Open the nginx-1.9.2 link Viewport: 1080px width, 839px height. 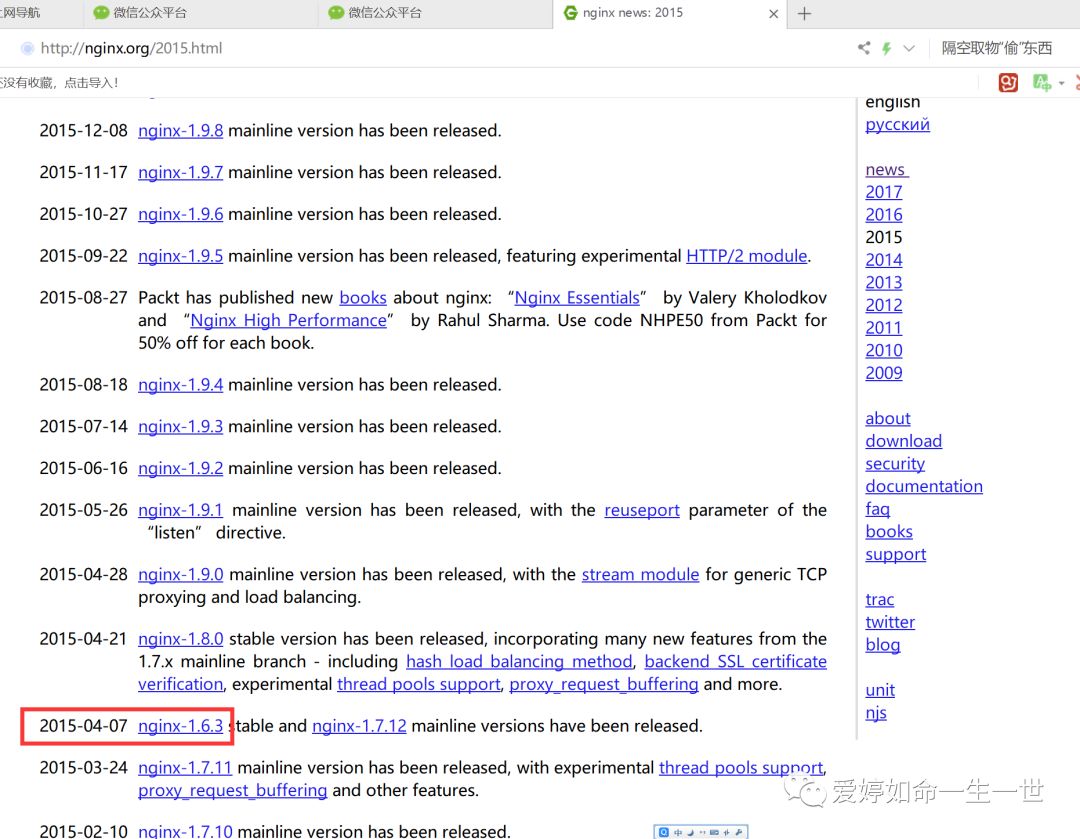[x=180, y=468]
